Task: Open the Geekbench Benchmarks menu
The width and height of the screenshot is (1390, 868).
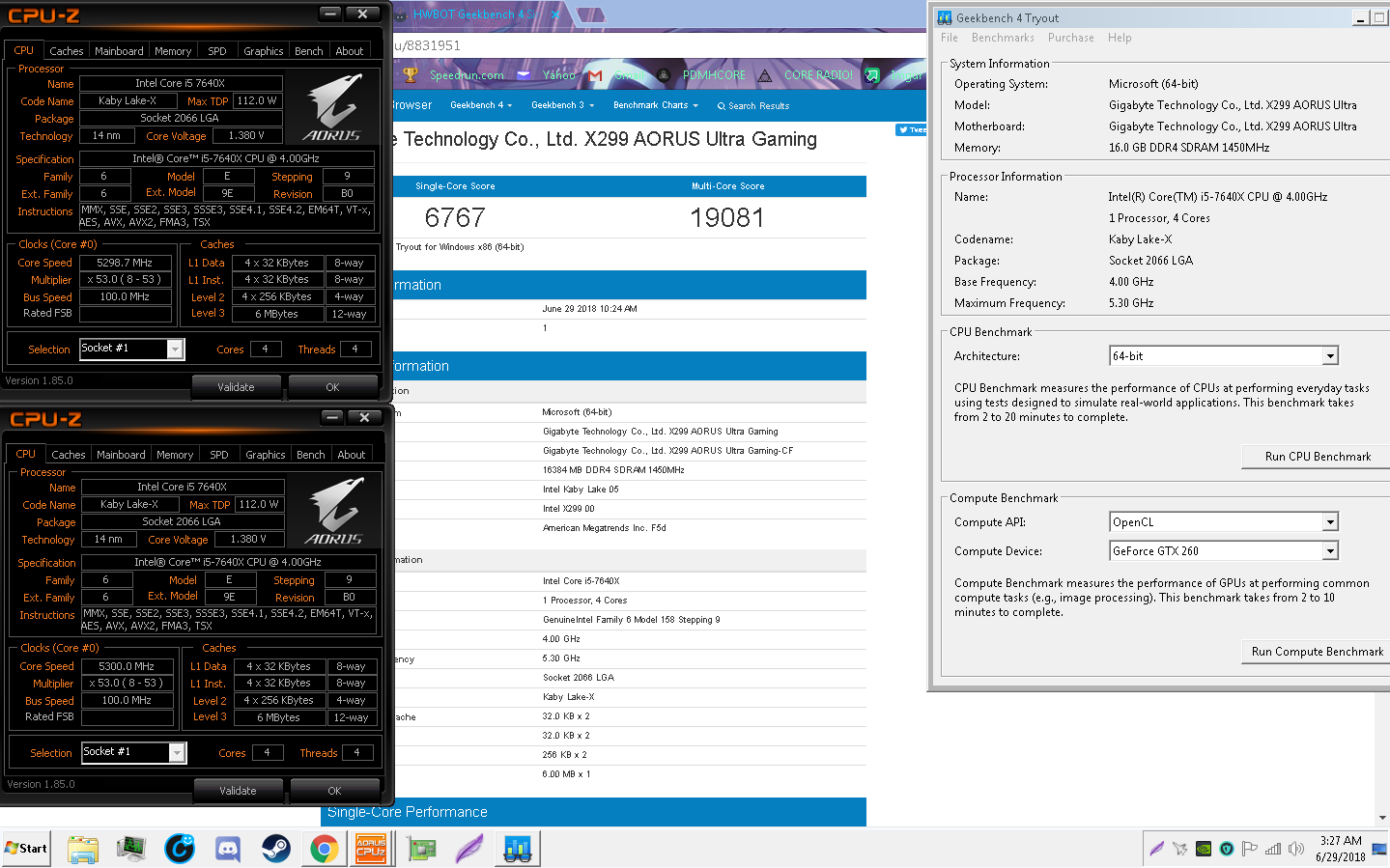Action: [x=1003, y=38]
